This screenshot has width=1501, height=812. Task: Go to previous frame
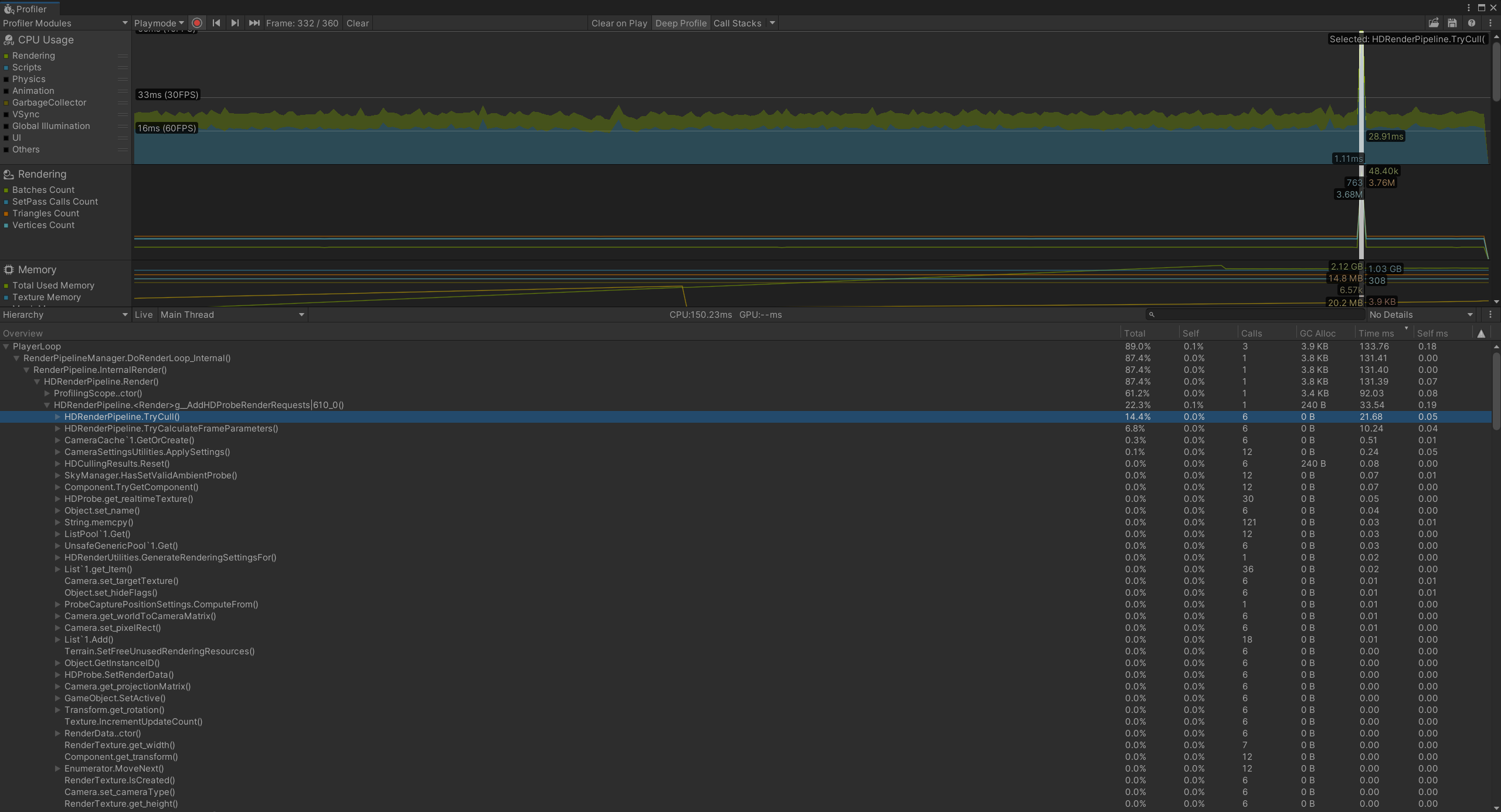pos(216,23)
